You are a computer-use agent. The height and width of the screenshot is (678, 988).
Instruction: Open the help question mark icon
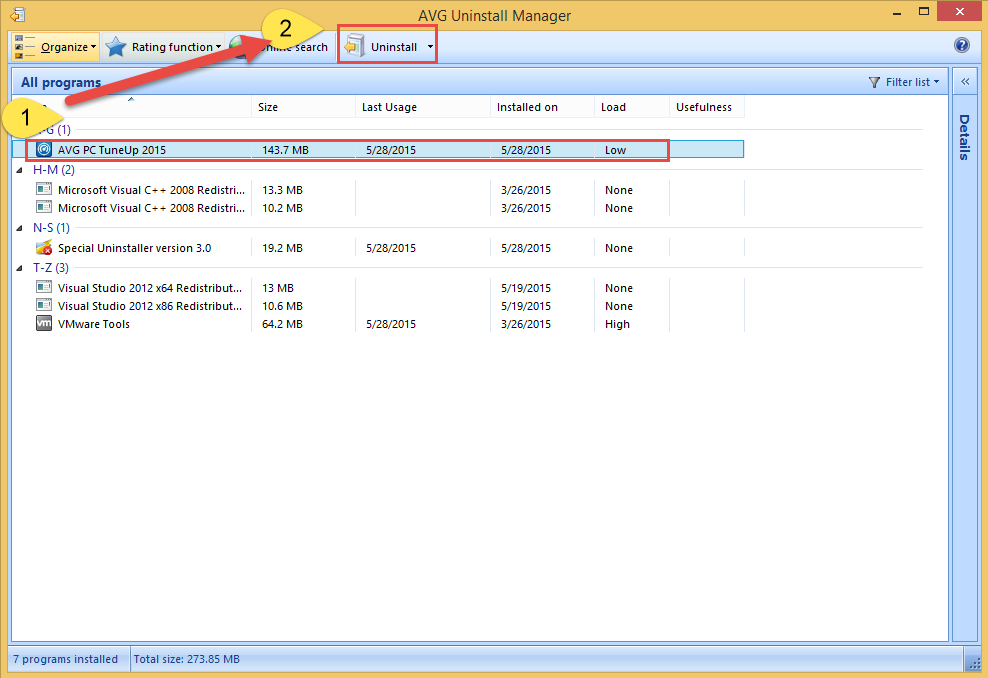(962, 45)
